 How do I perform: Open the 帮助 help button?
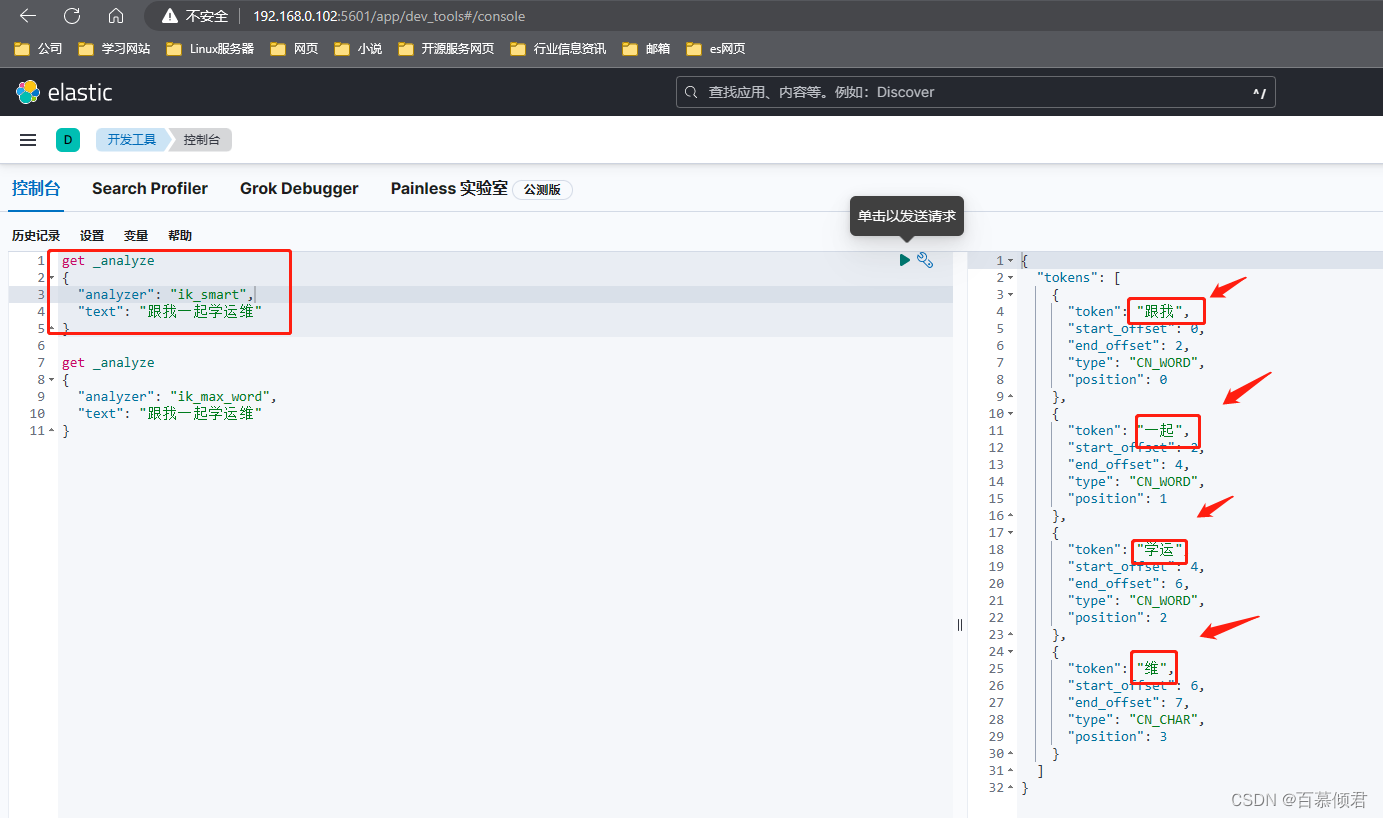coord(180,236)
